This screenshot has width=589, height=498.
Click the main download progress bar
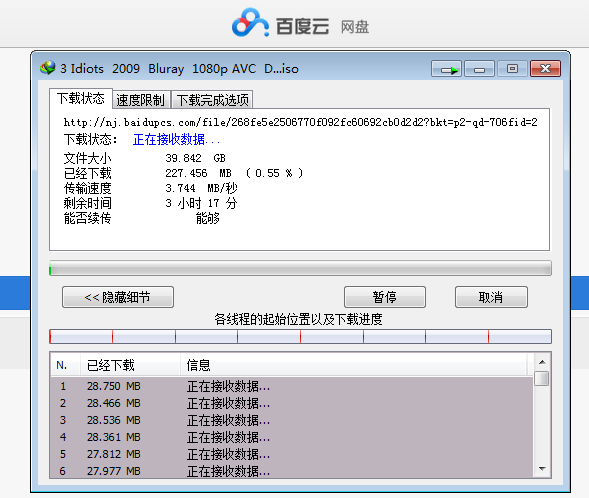pos(300,268)
